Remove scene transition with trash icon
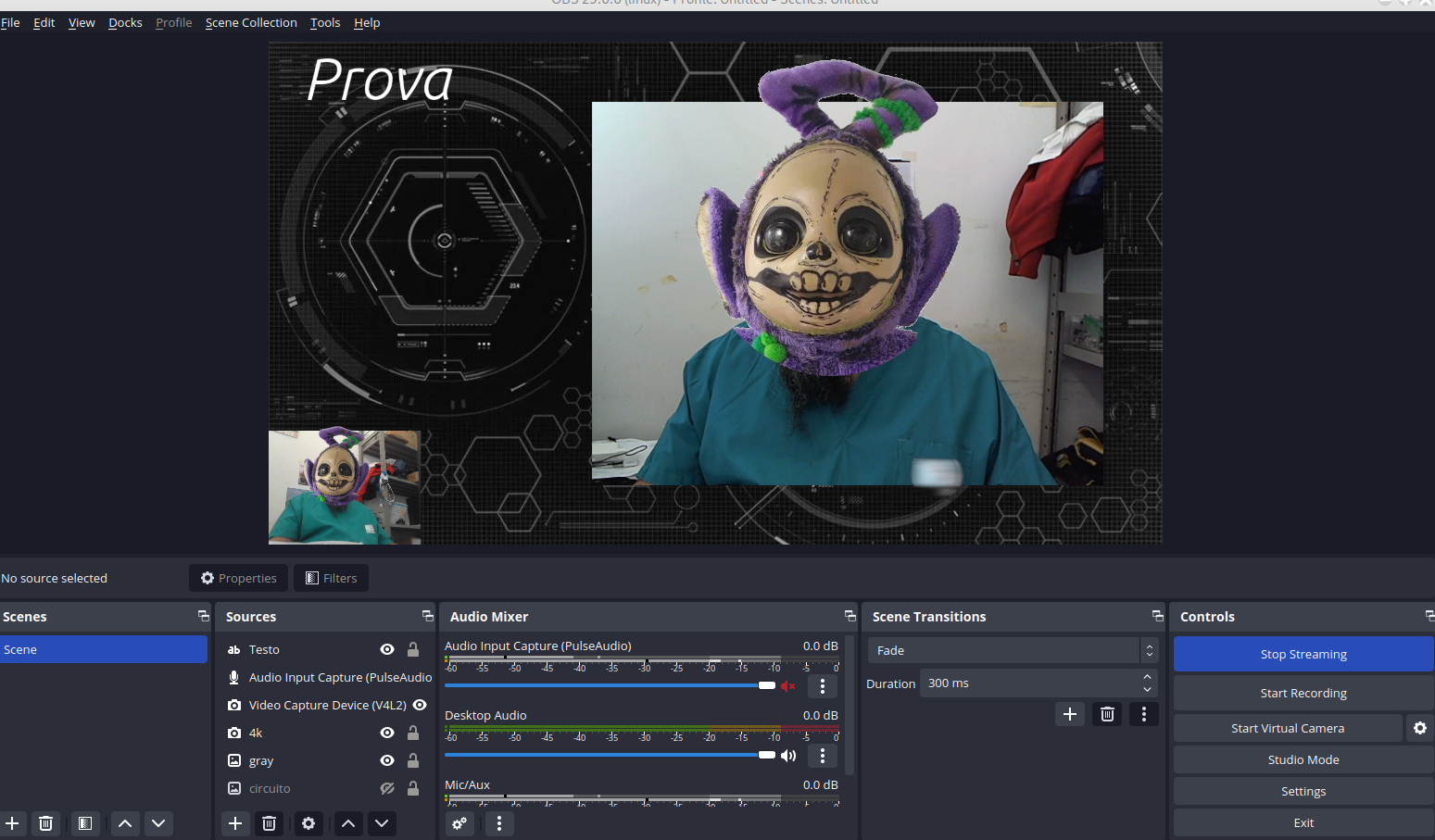 click(1107, 714)
